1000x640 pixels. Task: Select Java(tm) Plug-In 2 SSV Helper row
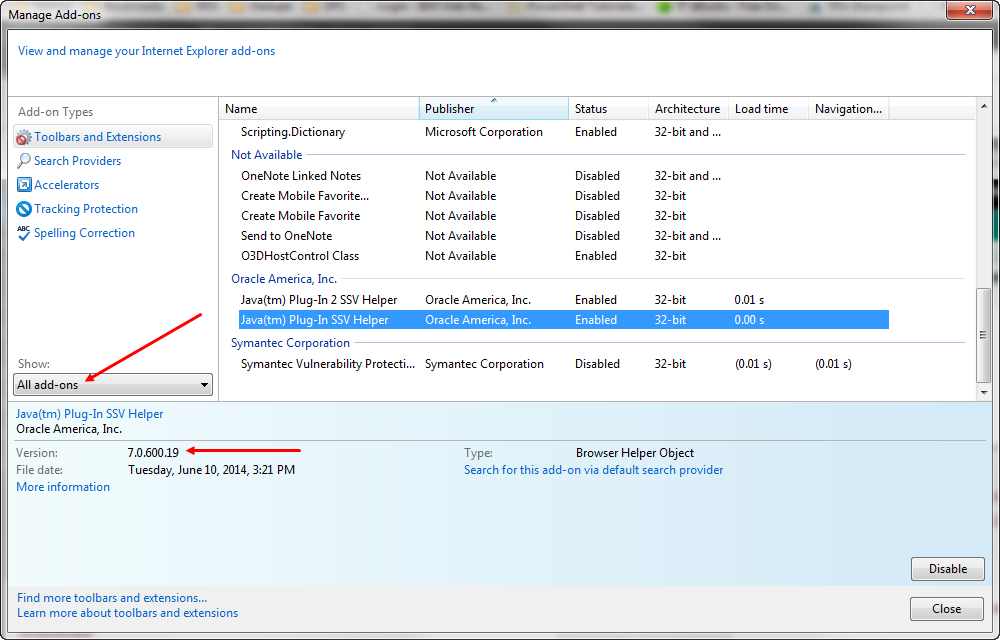(x=564, y=300)
